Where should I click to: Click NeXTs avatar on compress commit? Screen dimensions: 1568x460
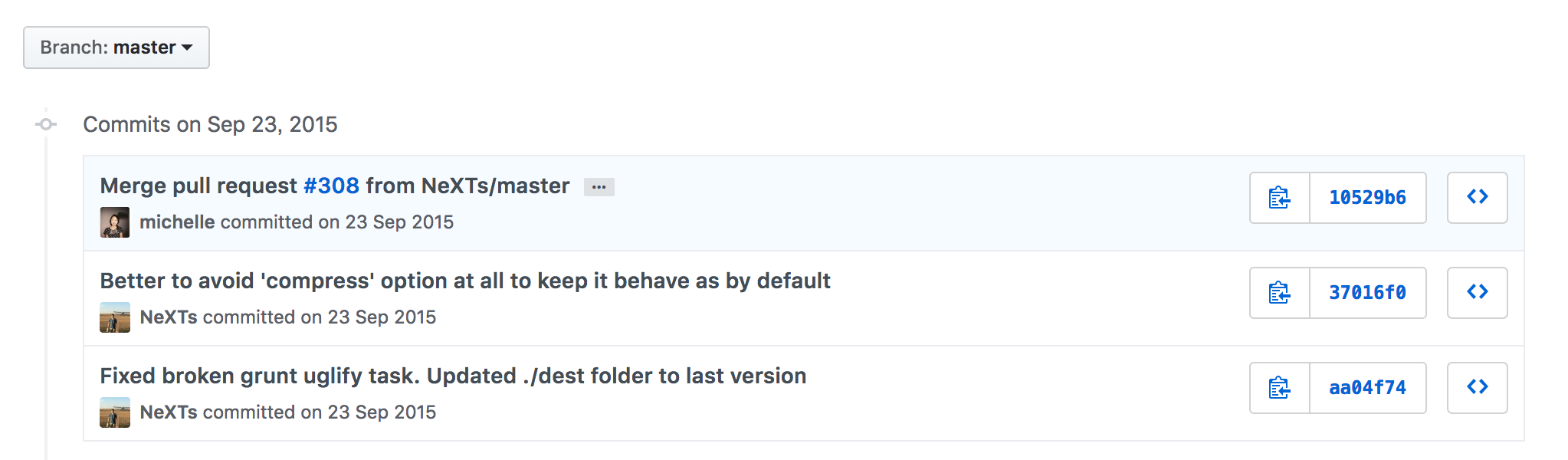115,317
